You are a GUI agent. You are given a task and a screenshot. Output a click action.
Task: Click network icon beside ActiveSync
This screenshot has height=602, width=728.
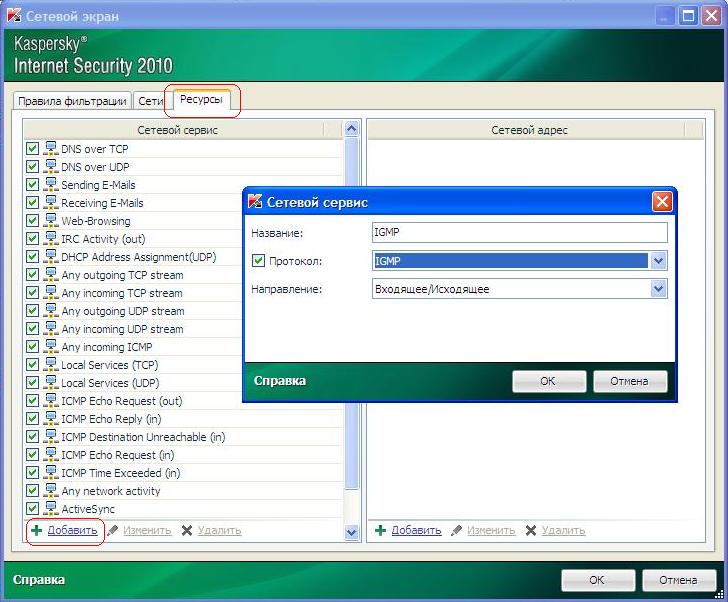click(x=51, y=509)
